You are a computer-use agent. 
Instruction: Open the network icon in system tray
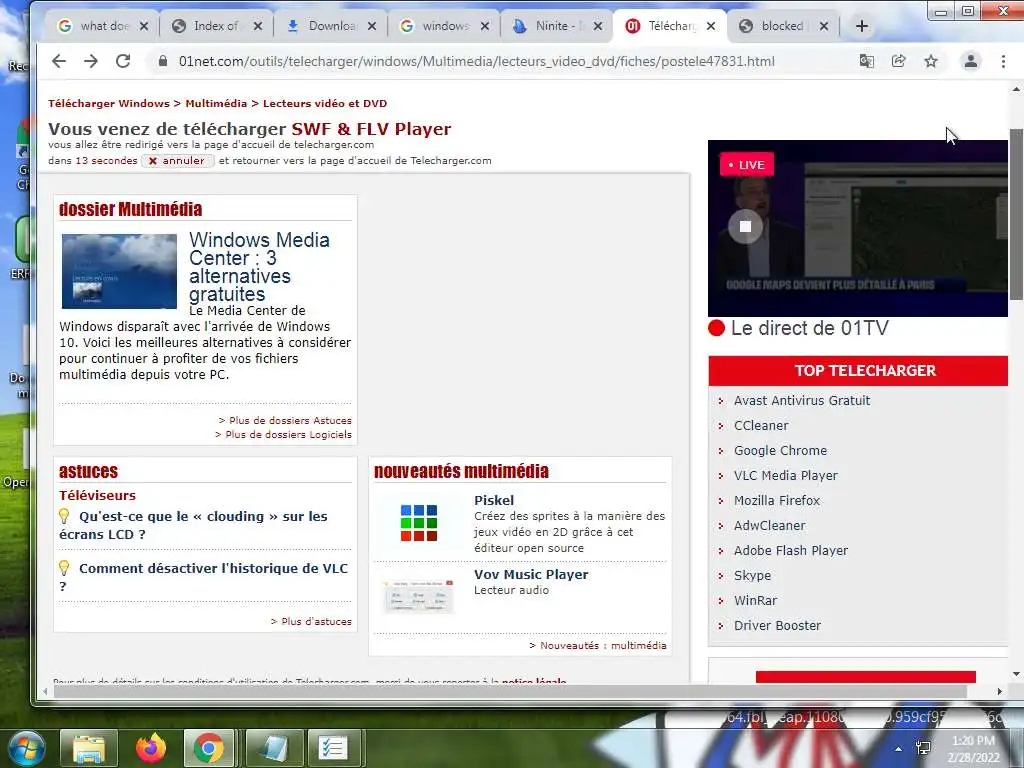(923, 748)
